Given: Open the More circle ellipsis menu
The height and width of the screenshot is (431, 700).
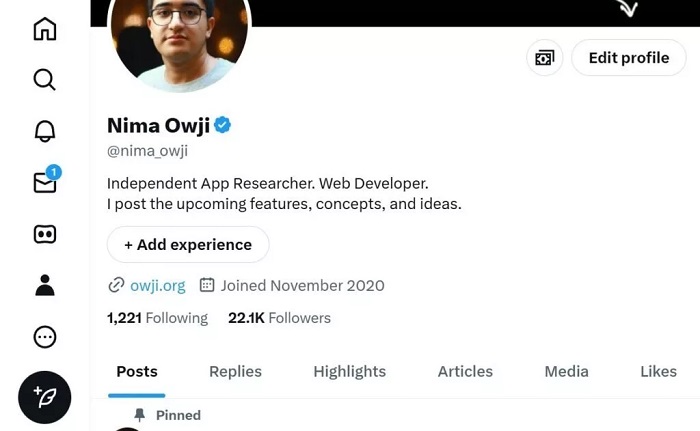Looking at the screenshot, I should [45, 337].
